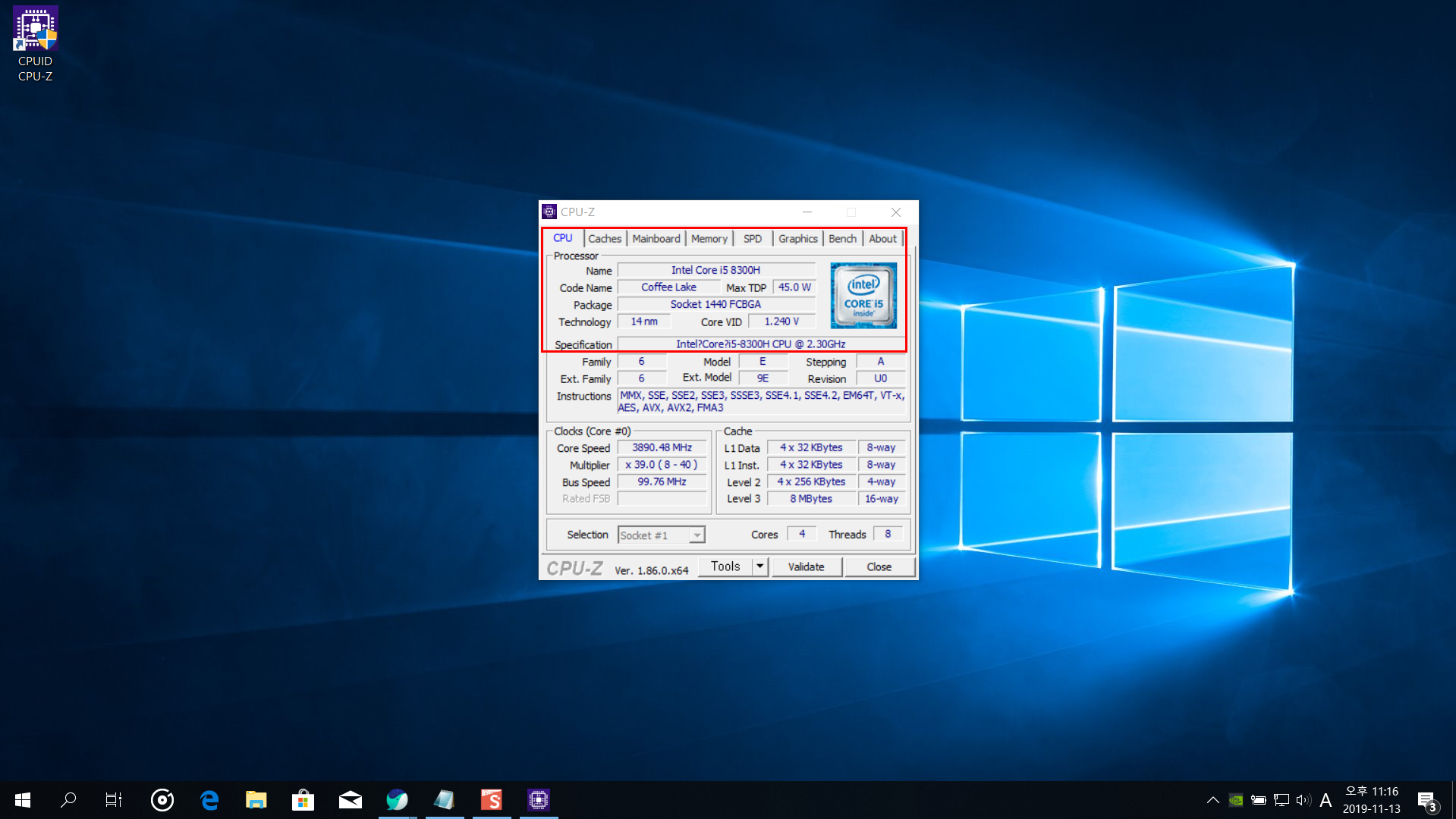The image size is (1456, 819).
Task: Click the 99.76 MHz bus speed value
Action: (x=662, y=482)
